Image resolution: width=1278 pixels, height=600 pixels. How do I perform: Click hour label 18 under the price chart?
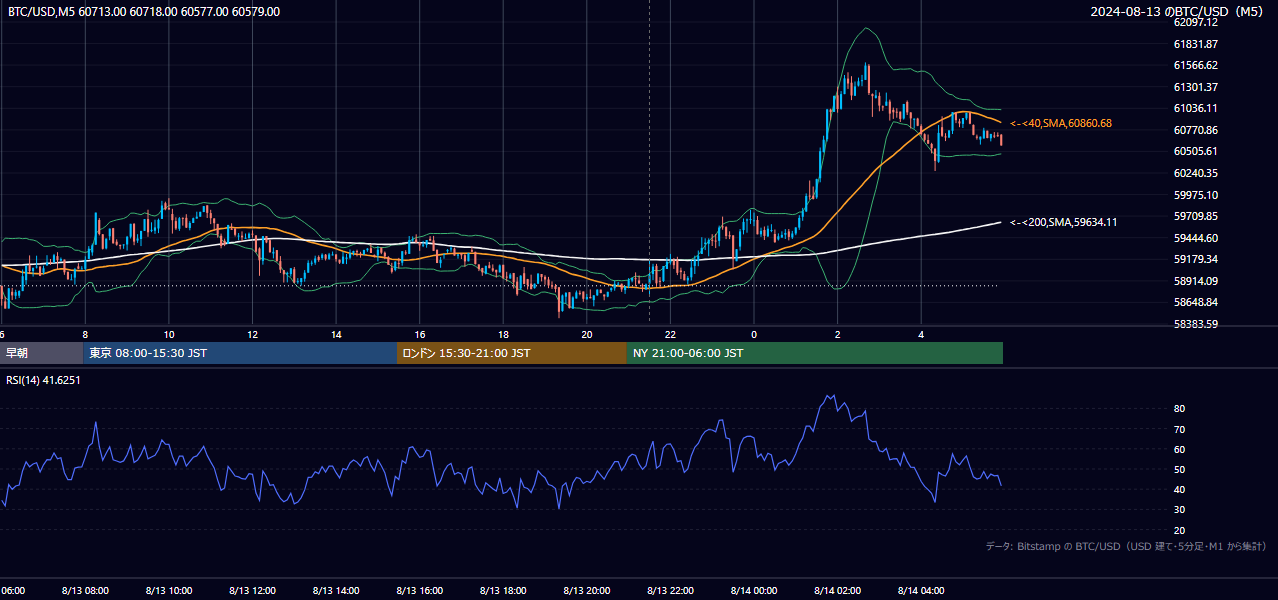[x=503, y=334]
